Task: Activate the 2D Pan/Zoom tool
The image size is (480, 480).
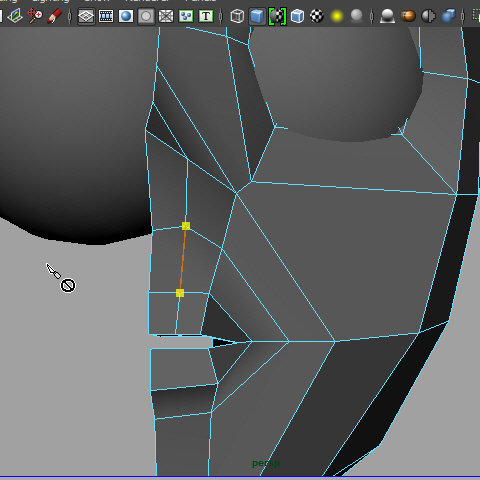Action: [x=35, y=16]
